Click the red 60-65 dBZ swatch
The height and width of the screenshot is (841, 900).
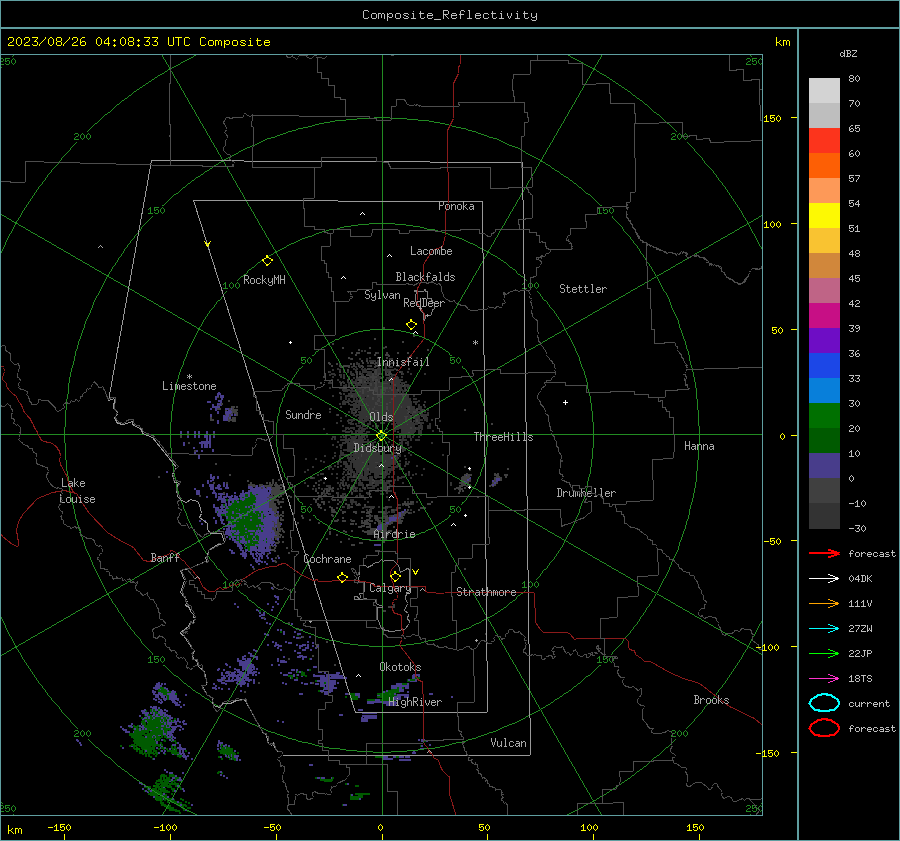824,141
